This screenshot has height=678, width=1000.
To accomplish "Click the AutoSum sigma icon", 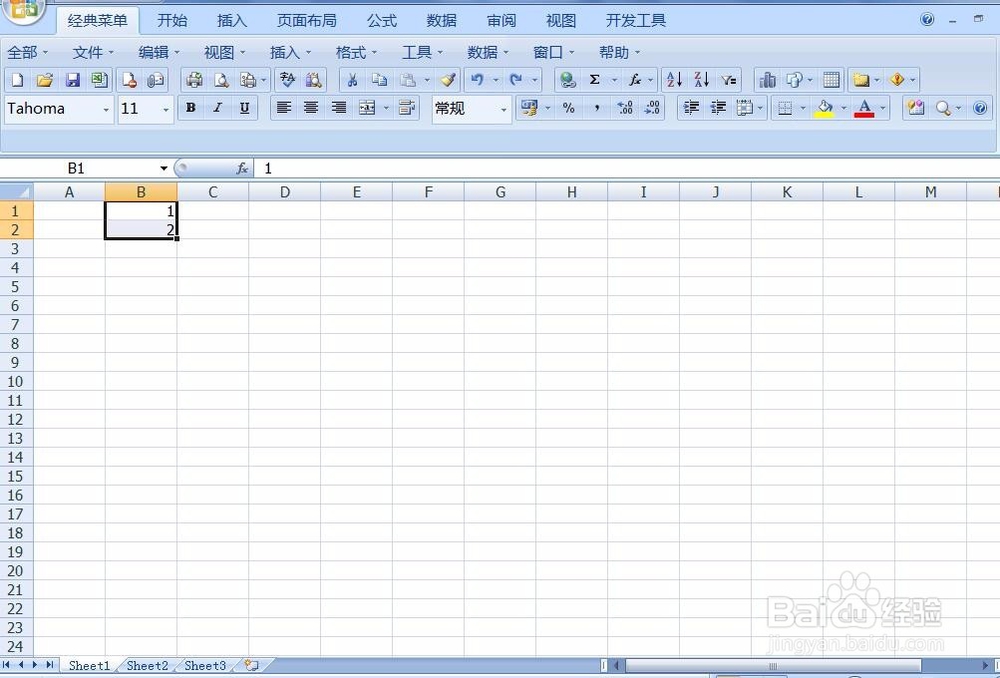I will (x=594, y=80).
